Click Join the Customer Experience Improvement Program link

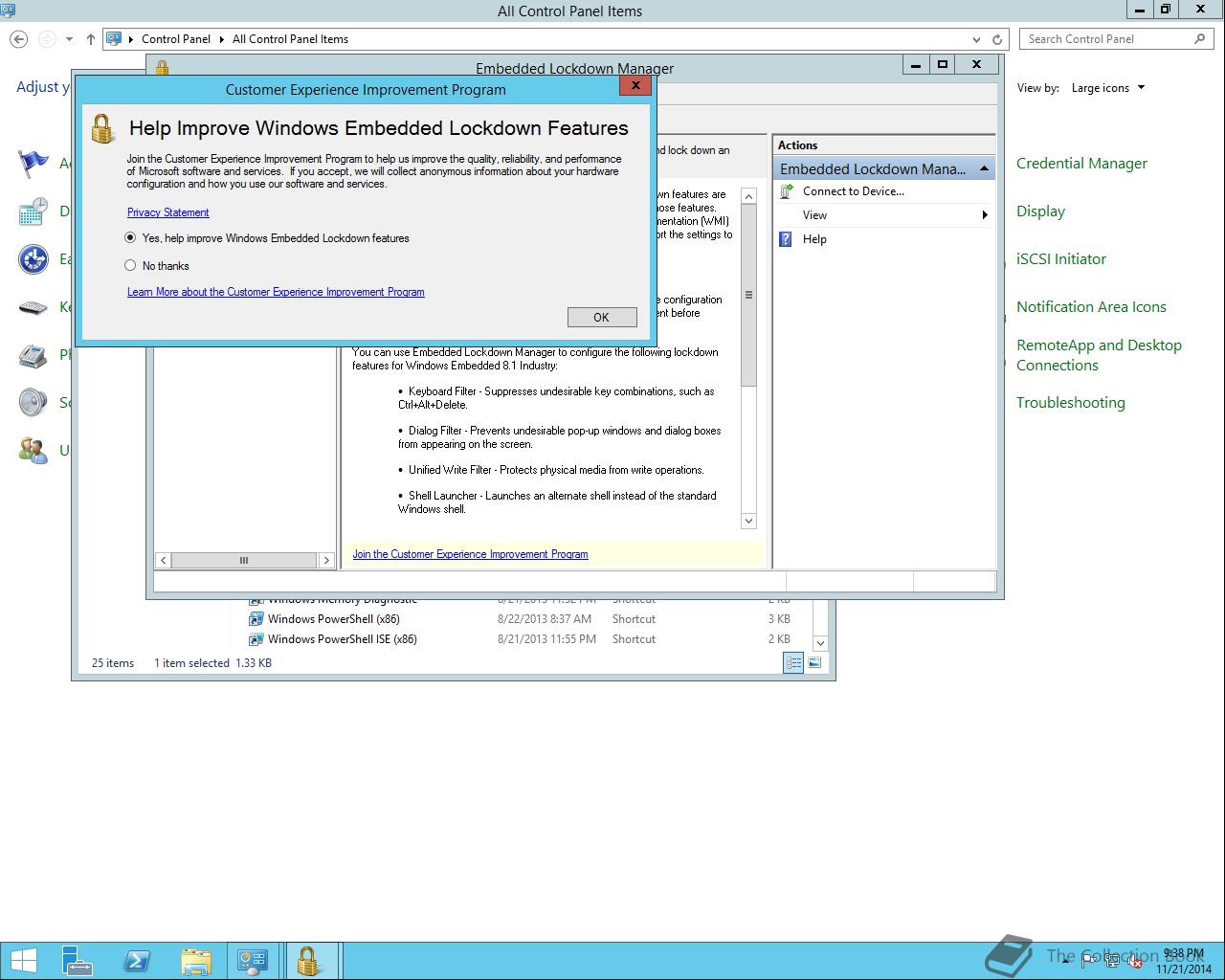point(470,554)
